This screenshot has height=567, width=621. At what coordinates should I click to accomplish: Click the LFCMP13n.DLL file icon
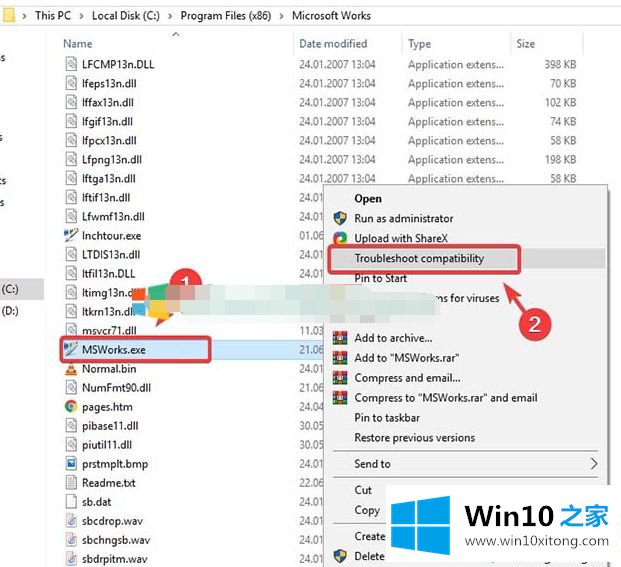click(71, 64)
